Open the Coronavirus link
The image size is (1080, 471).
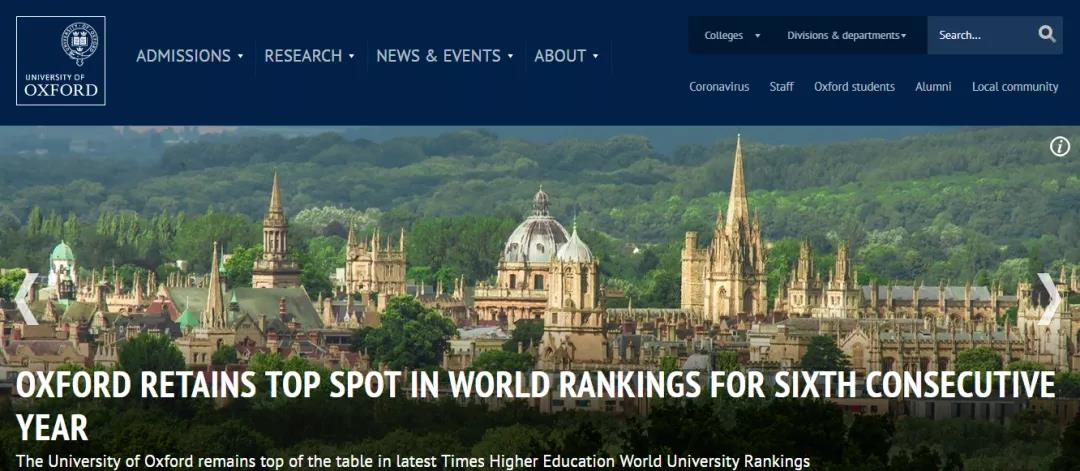pos(719,87)
